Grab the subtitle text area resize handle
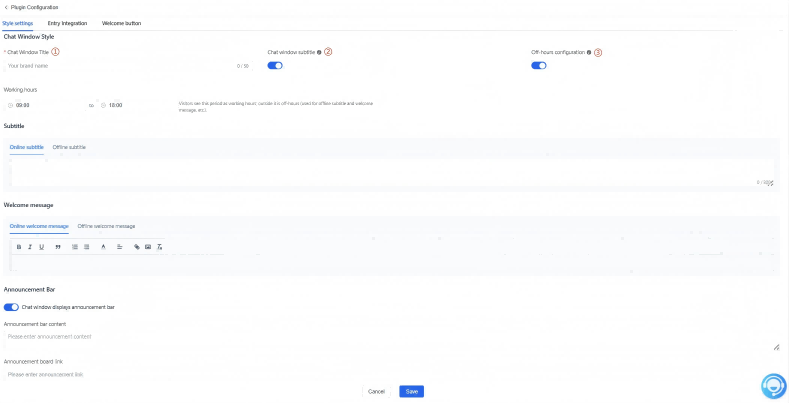This screenshot has width=789, height=403. pos(771,184)
